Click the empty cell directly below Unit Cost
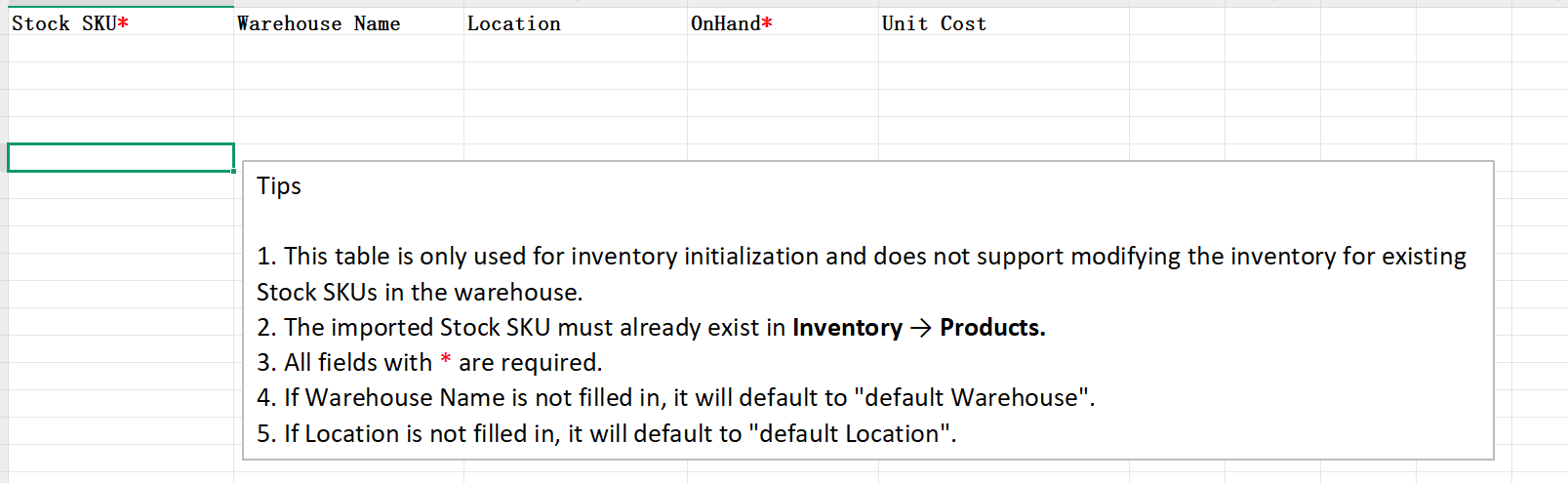The width and height of the screenshot is (1568, 483). click(1003, 49)
